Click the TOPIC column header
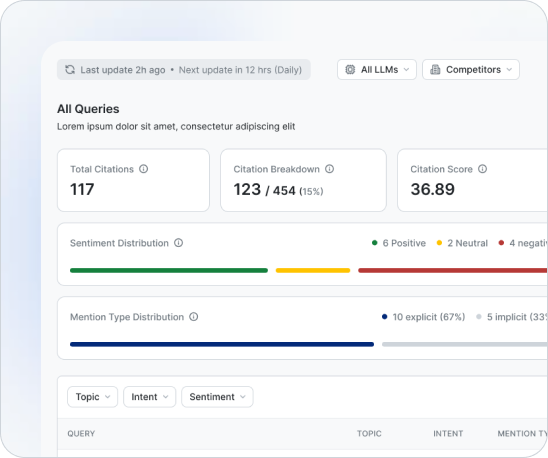Viewport: 548px width, 458px height. (x=369, y=434)
